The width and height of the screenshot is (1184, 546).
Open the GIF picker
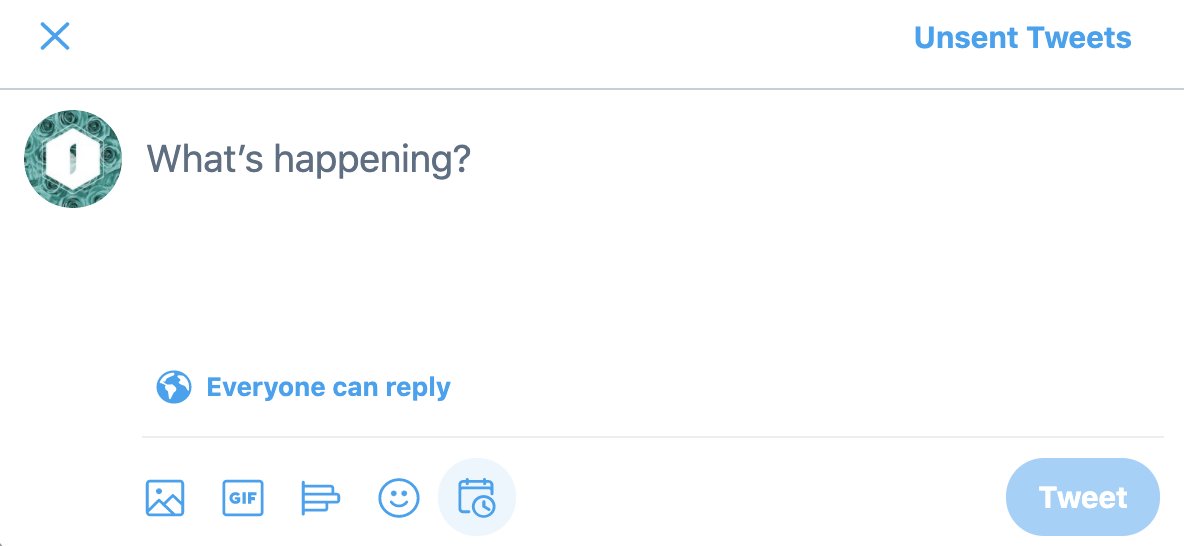tap(243, 497)
